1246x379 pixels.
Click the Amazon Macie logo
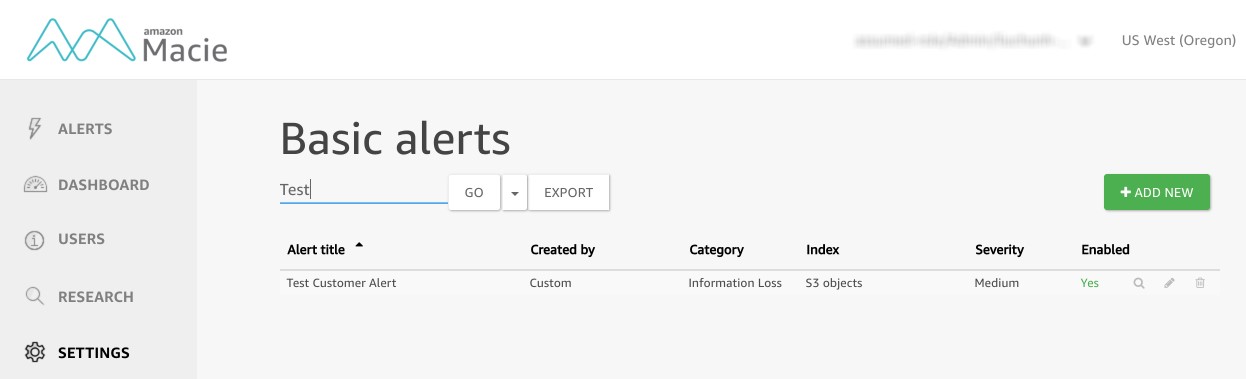coord(127,40)
